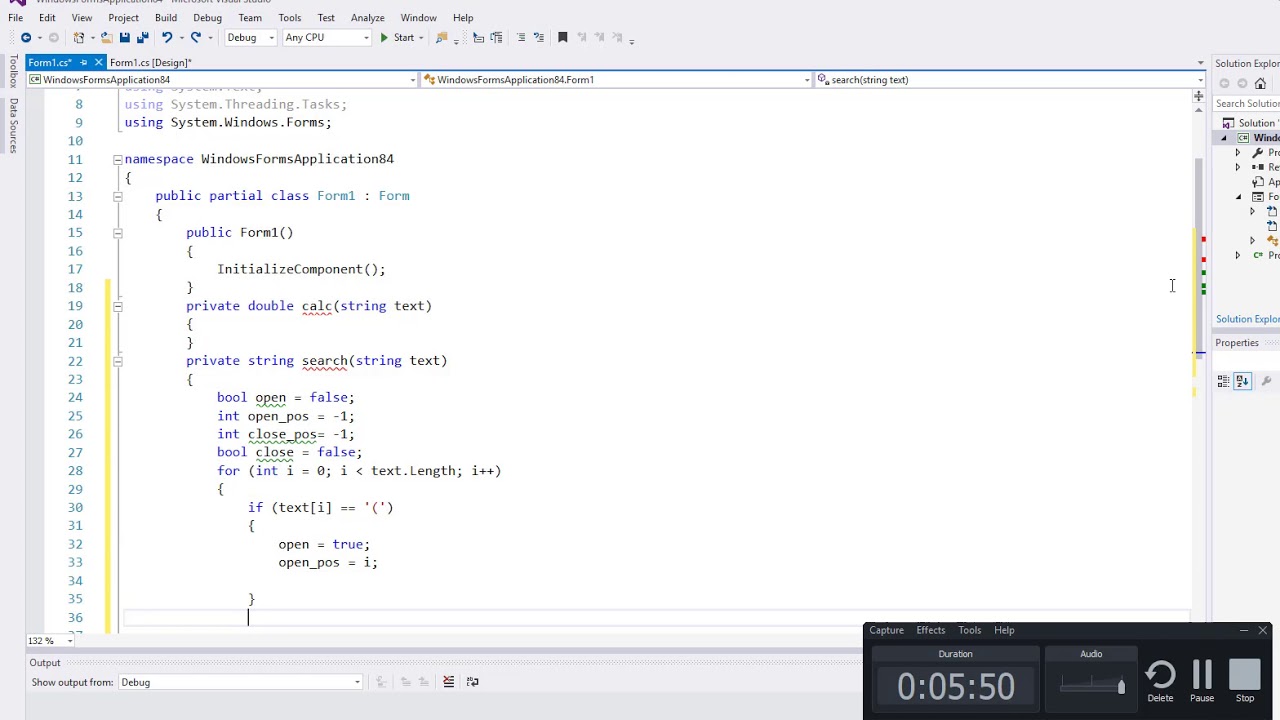This screenshot has height=720, width=1280.
Task: Redo using the toolbar arrow icon
Action: [196, 38]
